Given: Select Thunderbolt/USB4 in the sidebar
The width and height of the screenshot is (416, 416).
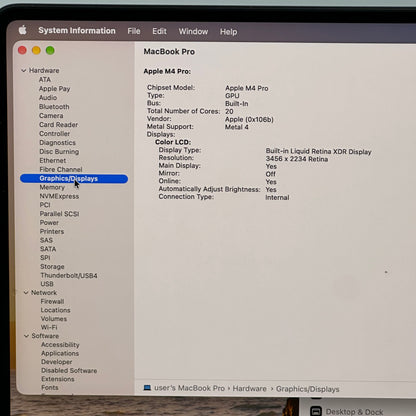Looking at the screenshot, I should click(x=69, y=275).
